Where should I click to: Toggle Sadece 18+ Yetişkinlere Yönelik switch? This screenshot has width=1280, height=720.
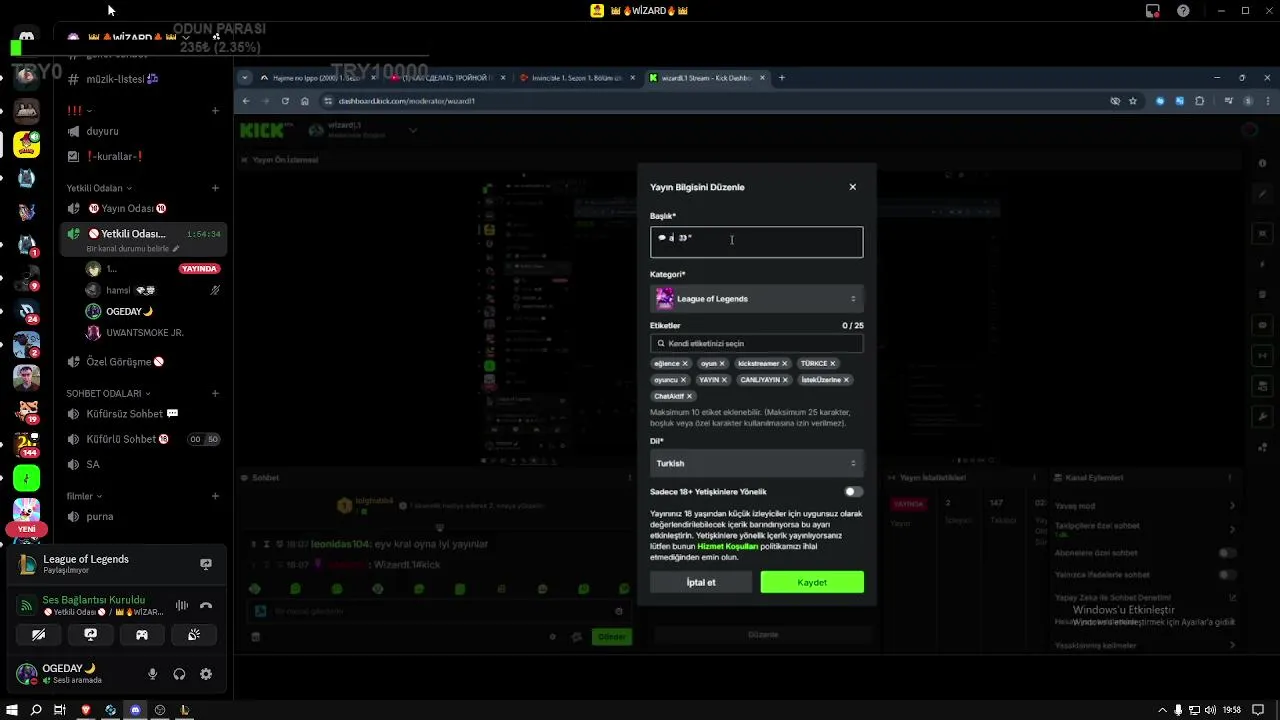(853, 492)
